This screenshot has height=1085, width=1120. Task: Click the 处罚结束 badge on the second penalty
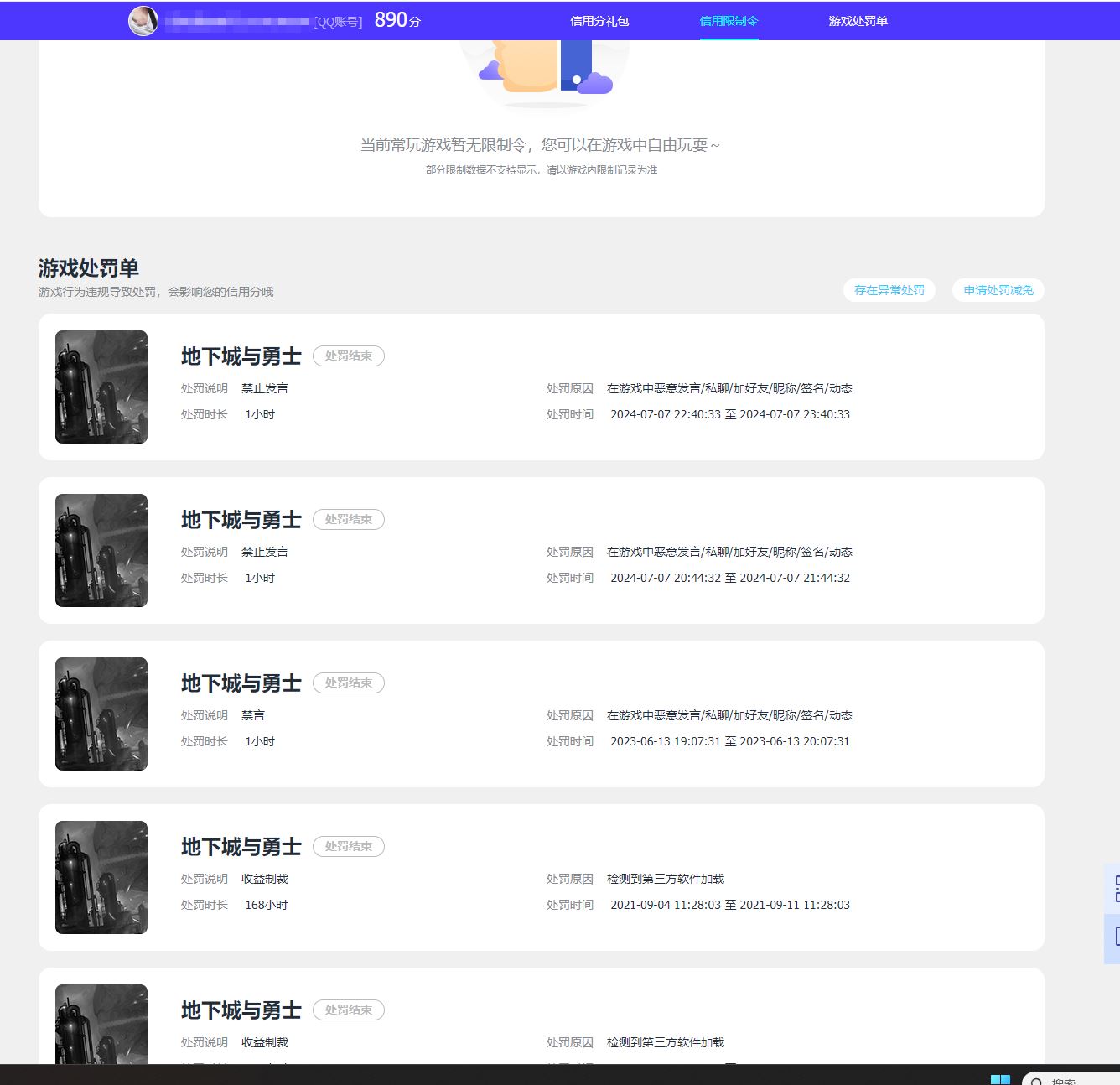click(349, 518)
